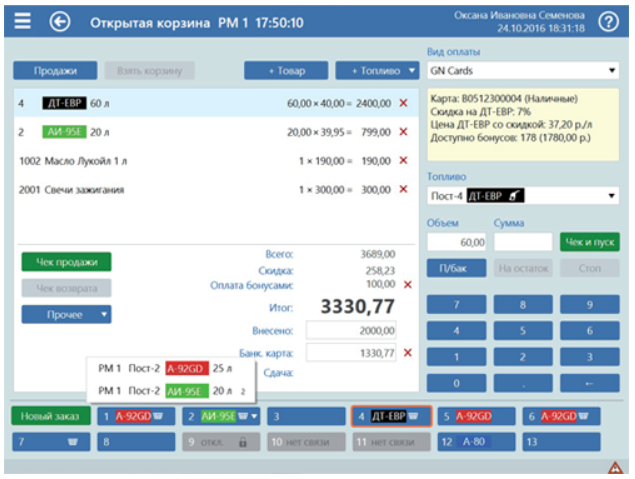Click the Чек продажи button

[66, 262]
